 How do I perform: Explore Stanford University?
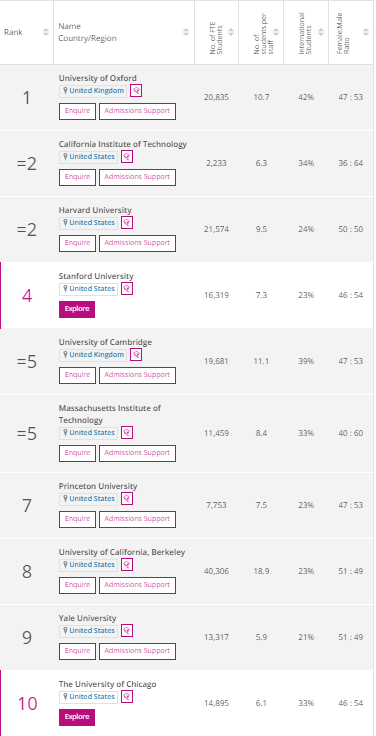77,309
